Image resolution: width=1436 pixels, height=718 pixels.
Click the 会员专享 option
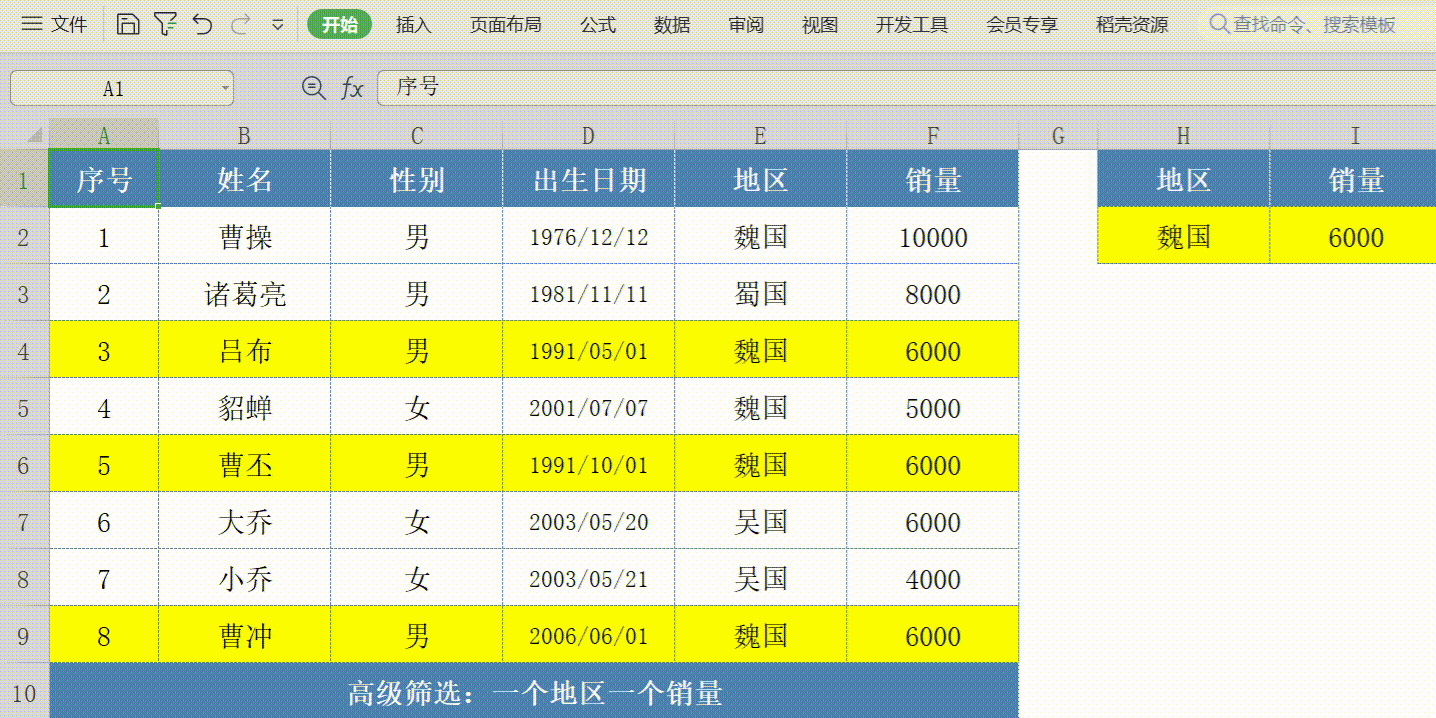pyautogui.click(x=1020, y=24)
